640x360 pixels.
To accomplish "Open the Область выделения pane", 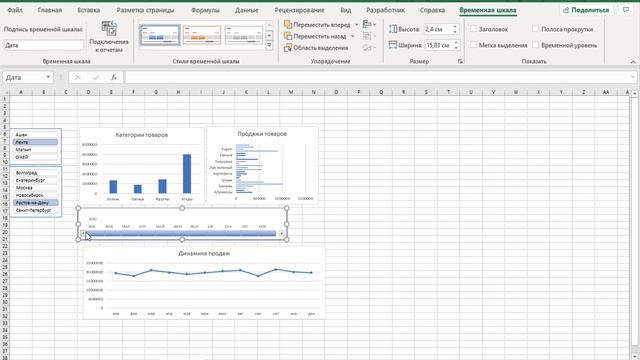I will tap(316, 48).
